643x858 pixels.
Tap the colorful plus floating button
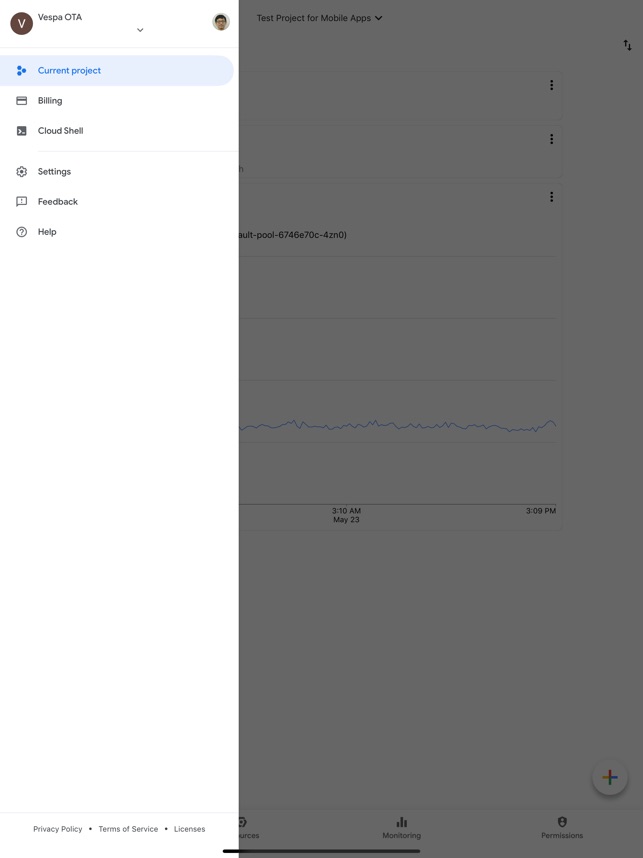[x=609, y=777]
